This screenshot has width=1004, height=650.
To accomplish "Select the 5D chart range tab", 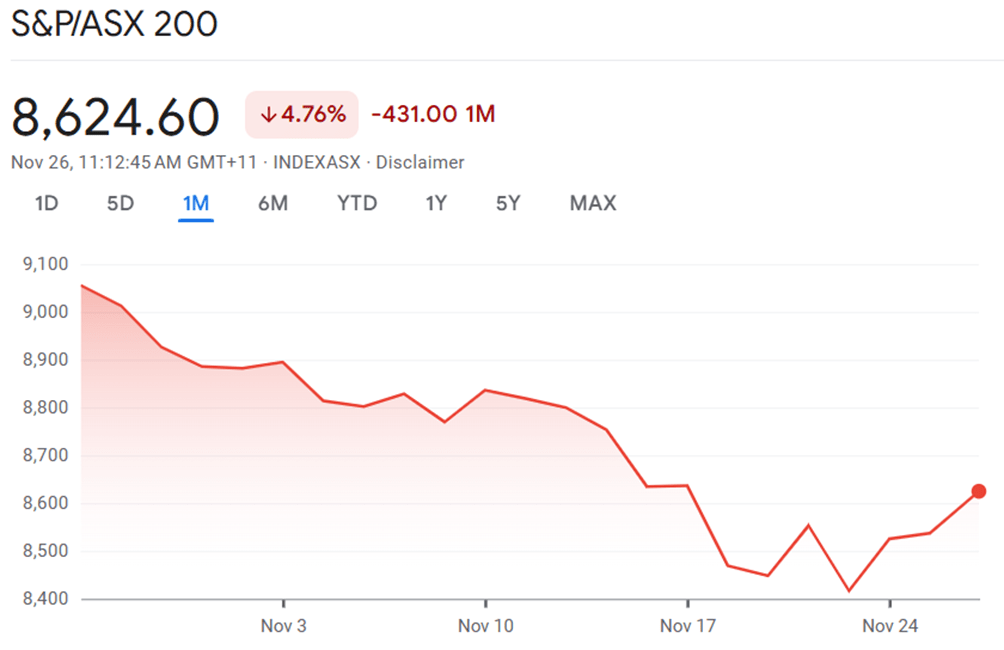I will 120,204.
